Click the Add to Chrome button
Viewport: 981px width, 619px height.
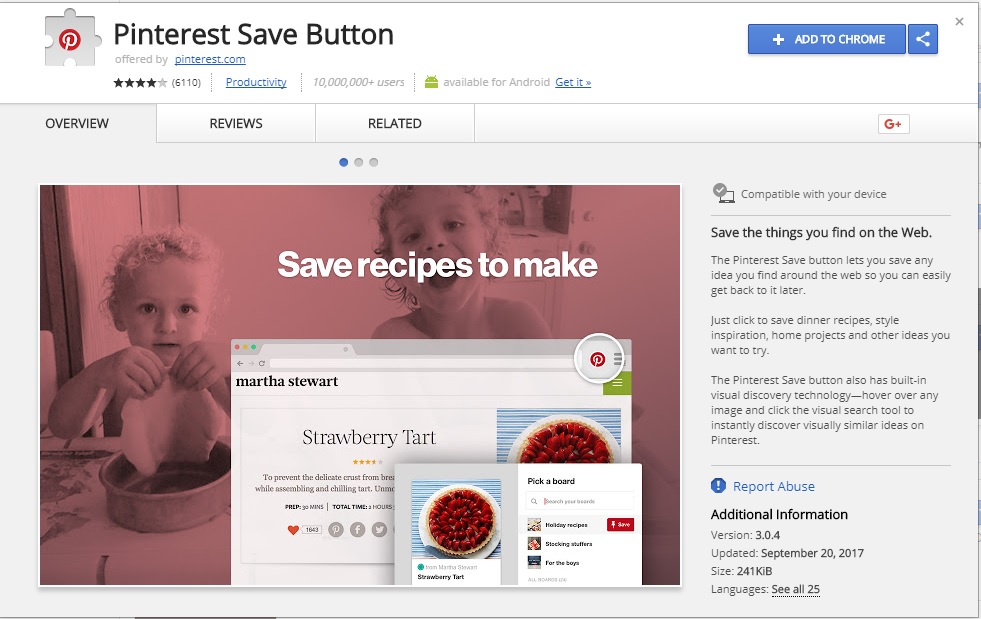[x=826, y=39]
